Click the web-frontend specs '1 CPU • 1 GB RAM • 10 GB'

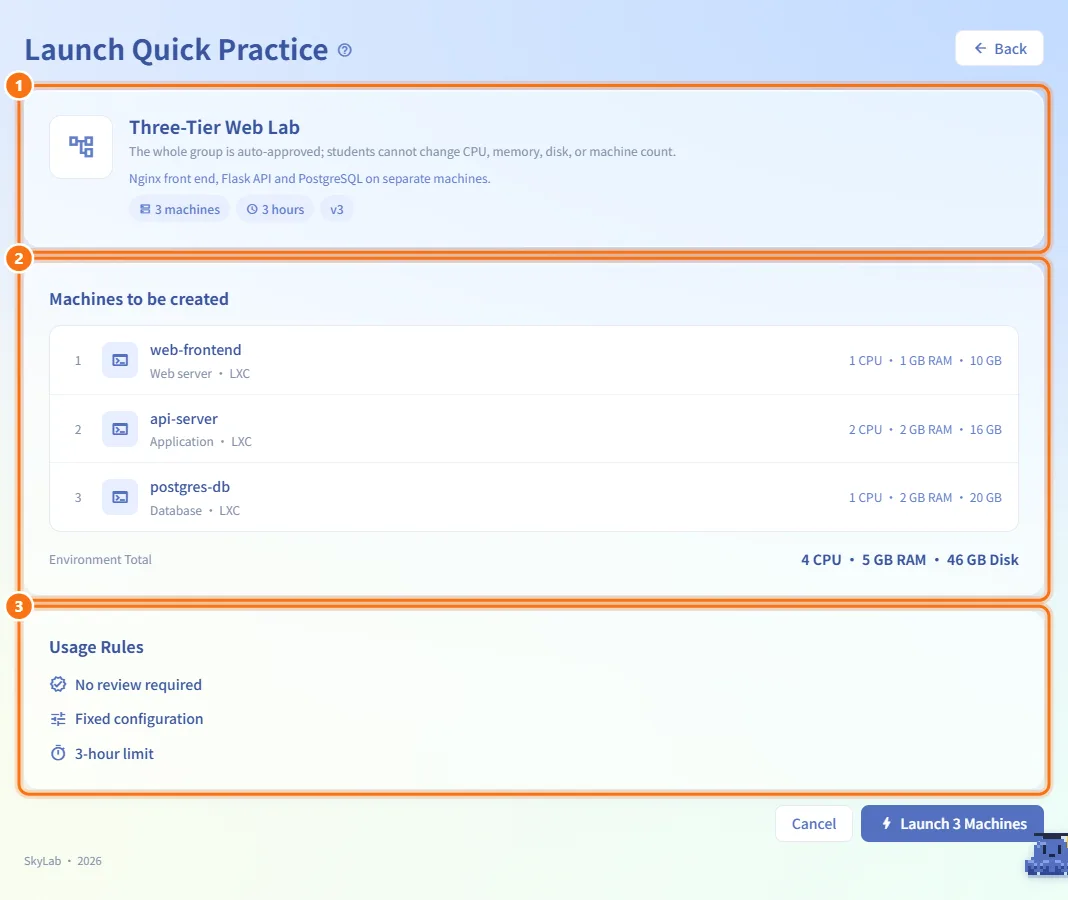925,360
